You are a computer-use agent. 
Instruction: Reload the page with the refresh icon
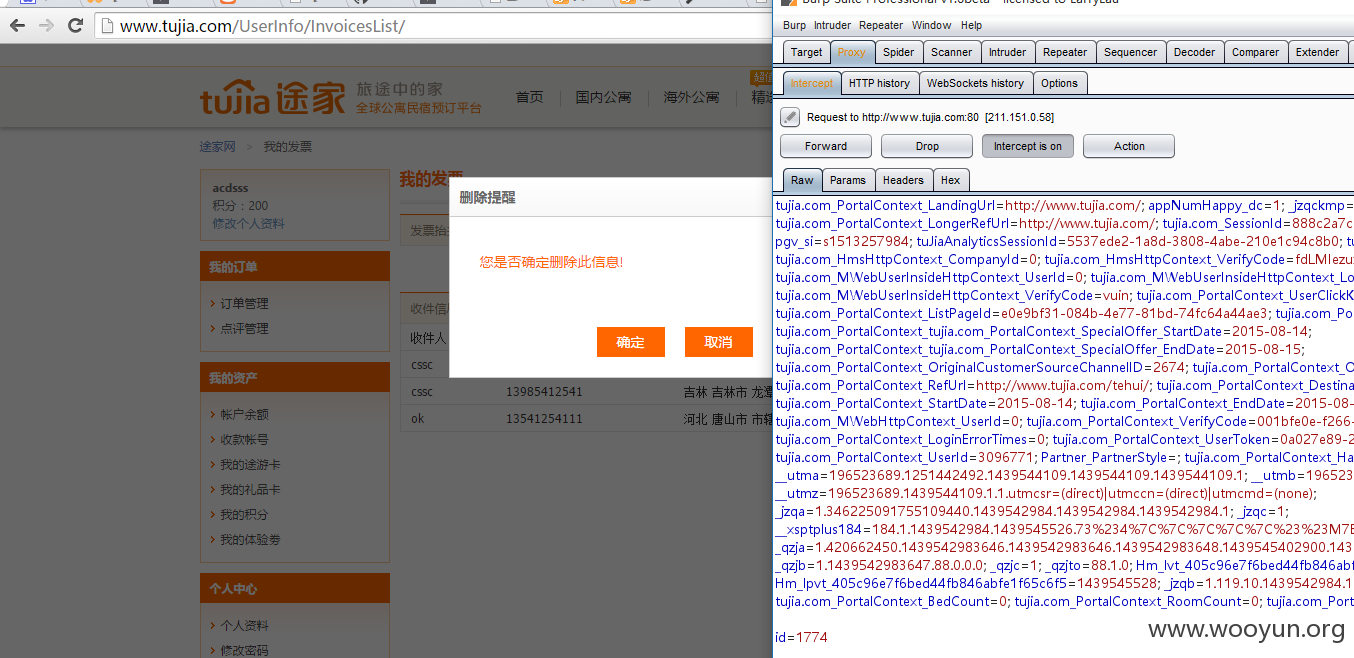pos(75,26)
